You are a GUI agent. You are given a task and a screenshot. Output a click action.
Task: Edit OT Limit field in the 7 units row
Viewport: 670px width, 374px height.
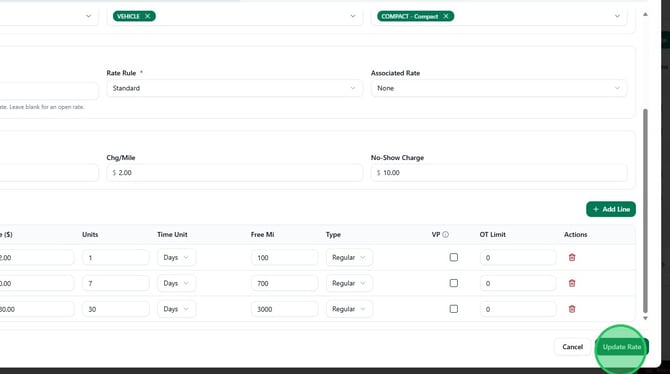pos(517,283)
